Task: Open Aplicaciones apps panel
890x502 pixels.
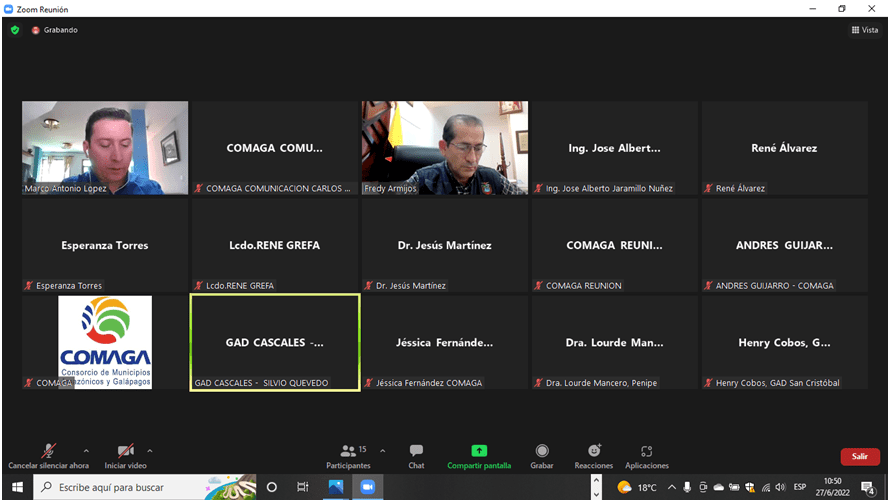Action: coord(646,457)
